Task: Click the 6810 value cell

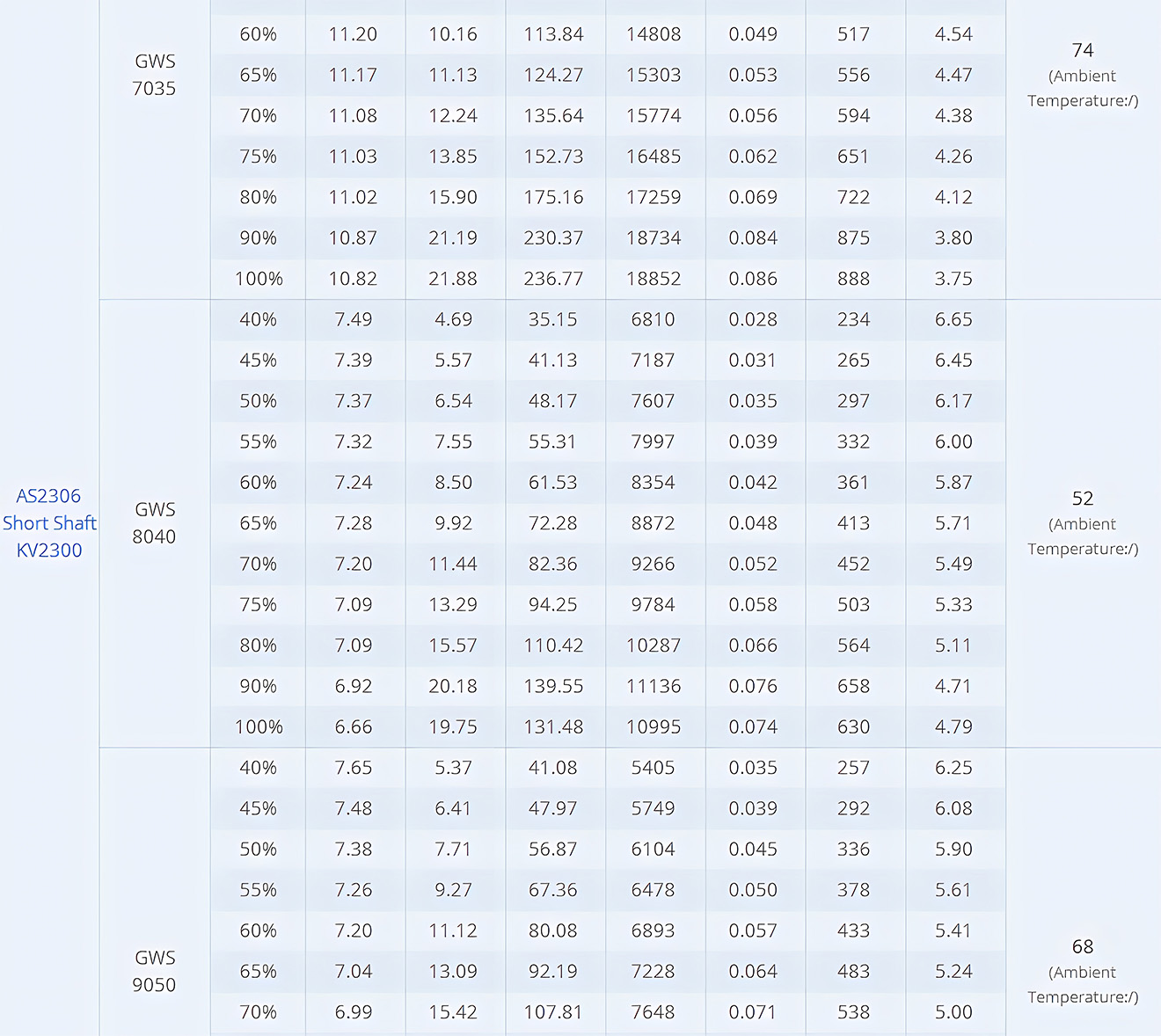Action: (x=654, y=320)
